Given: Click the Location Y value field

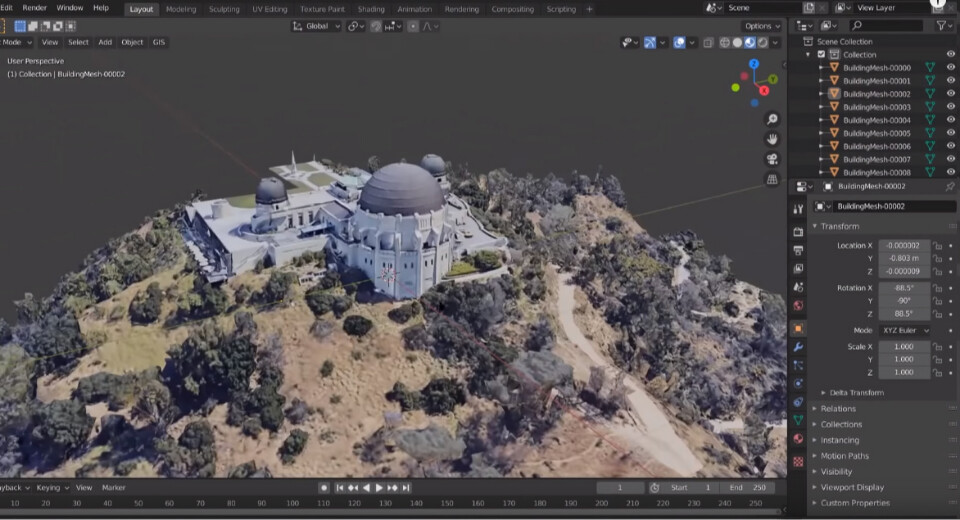Looking at the screenshot, I should click(904, 258).
